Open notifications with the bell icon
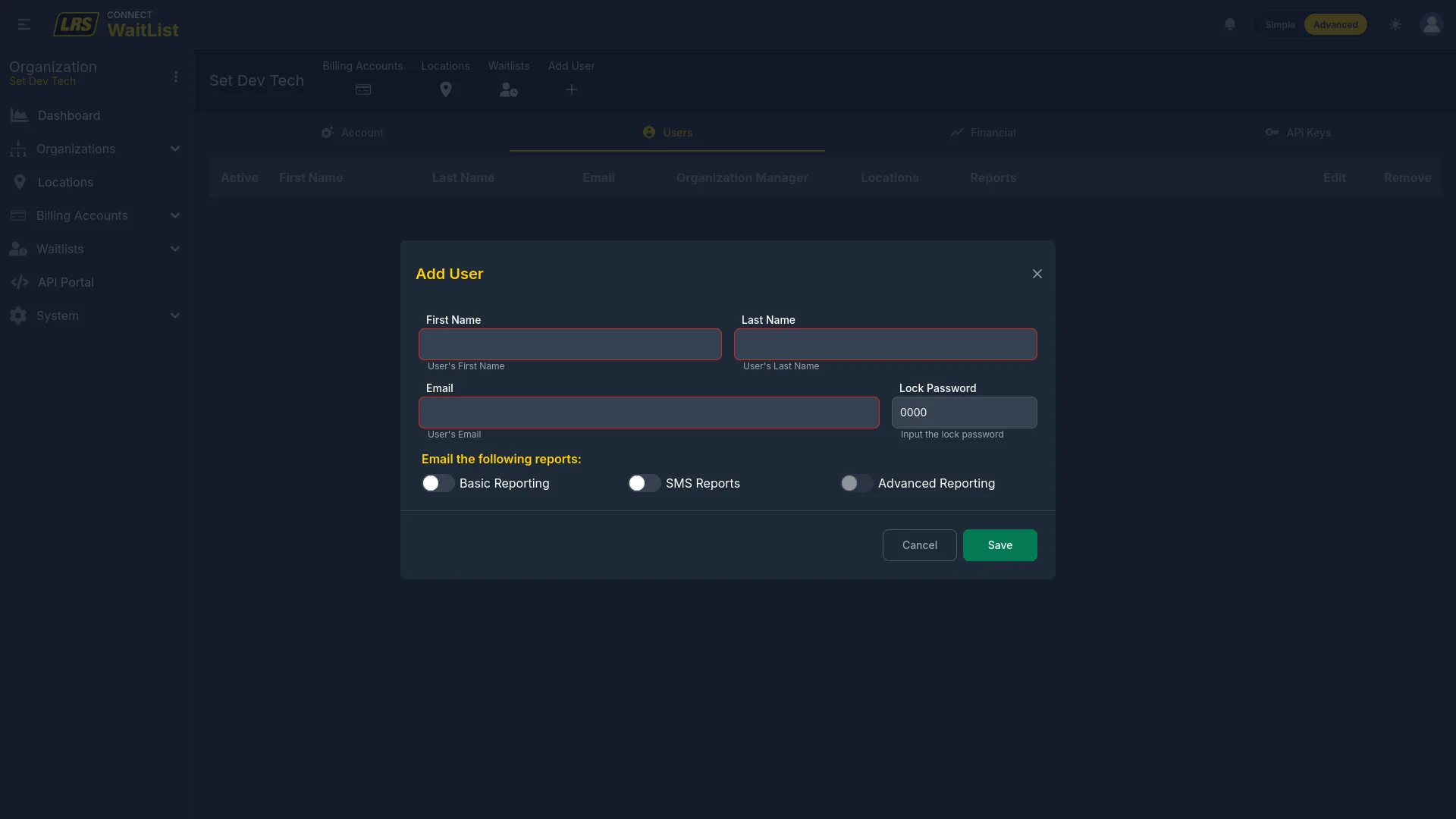1456x819 pixels. pyautogui.click(x=1230, y=24)
